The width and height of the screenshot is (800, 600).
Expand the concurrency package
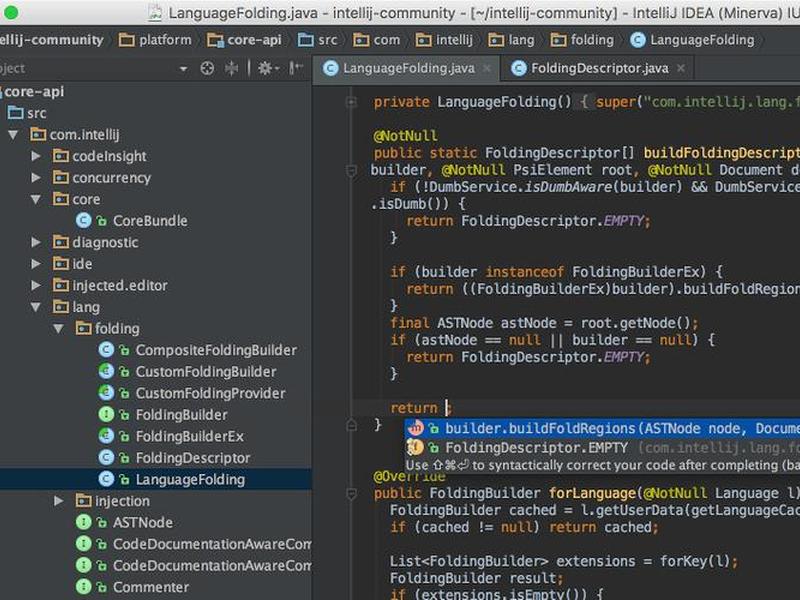pos(36,178)
